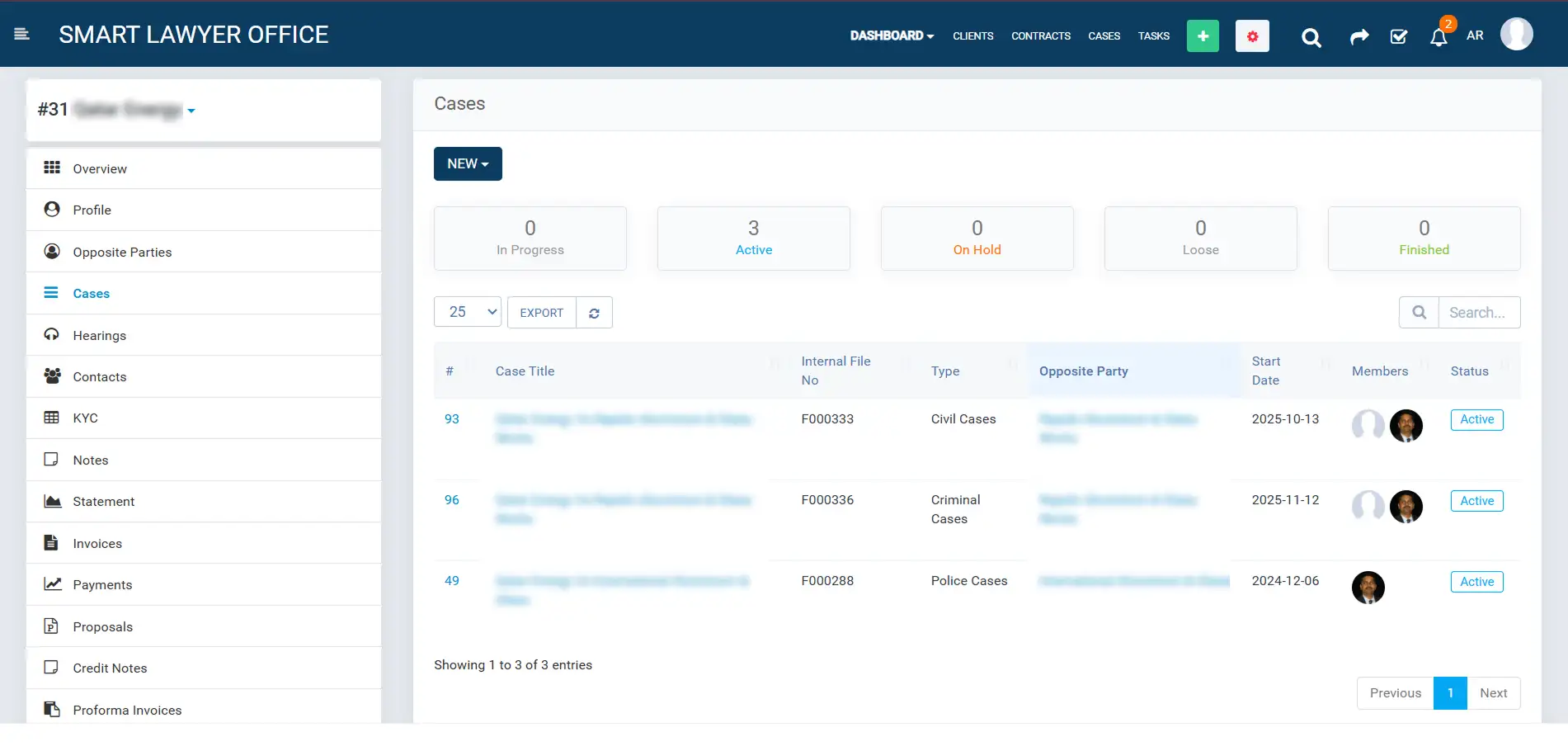Type in the cases Search field
The image size is (1568, 751).
[1479, 312]
